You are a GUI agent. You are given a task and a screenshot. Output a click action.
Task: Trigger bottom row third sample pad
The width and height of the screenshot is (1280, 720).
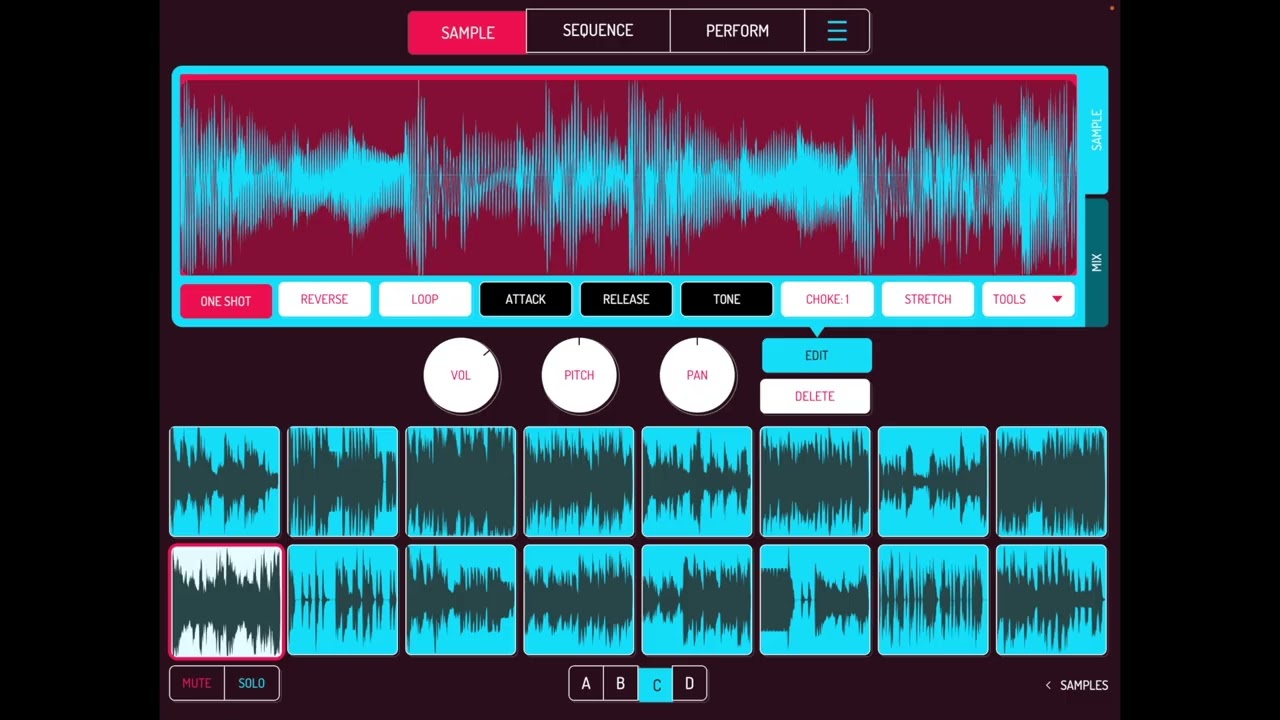click(461, 600)
